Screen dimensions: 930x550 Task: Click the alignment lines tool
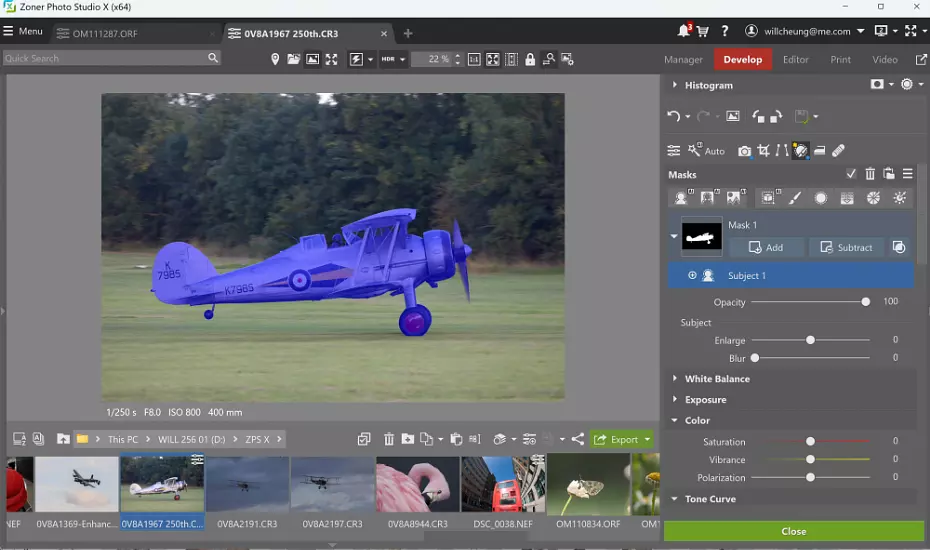[782, 151]
